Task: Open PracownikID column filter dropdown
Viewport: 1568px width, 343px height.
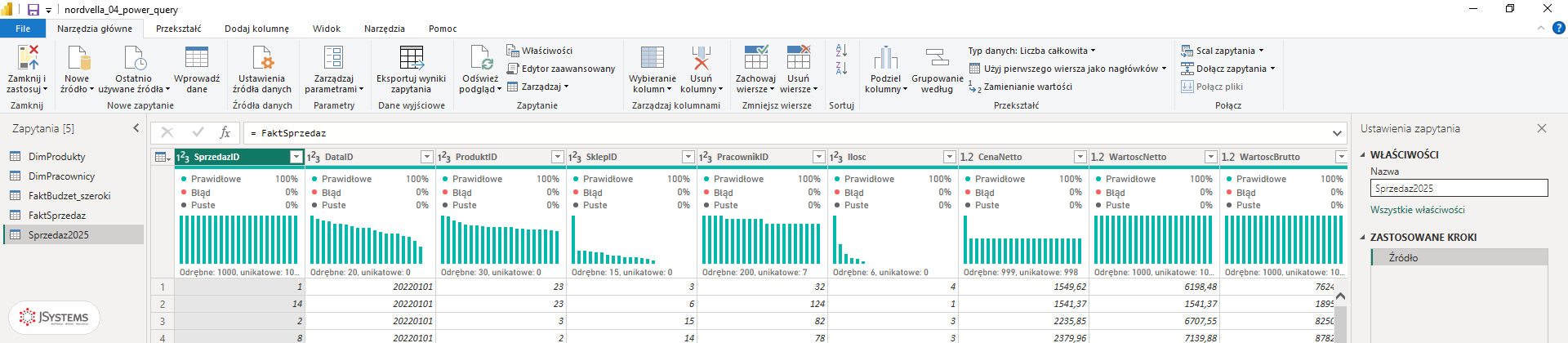Action: (x=818, y=157)
